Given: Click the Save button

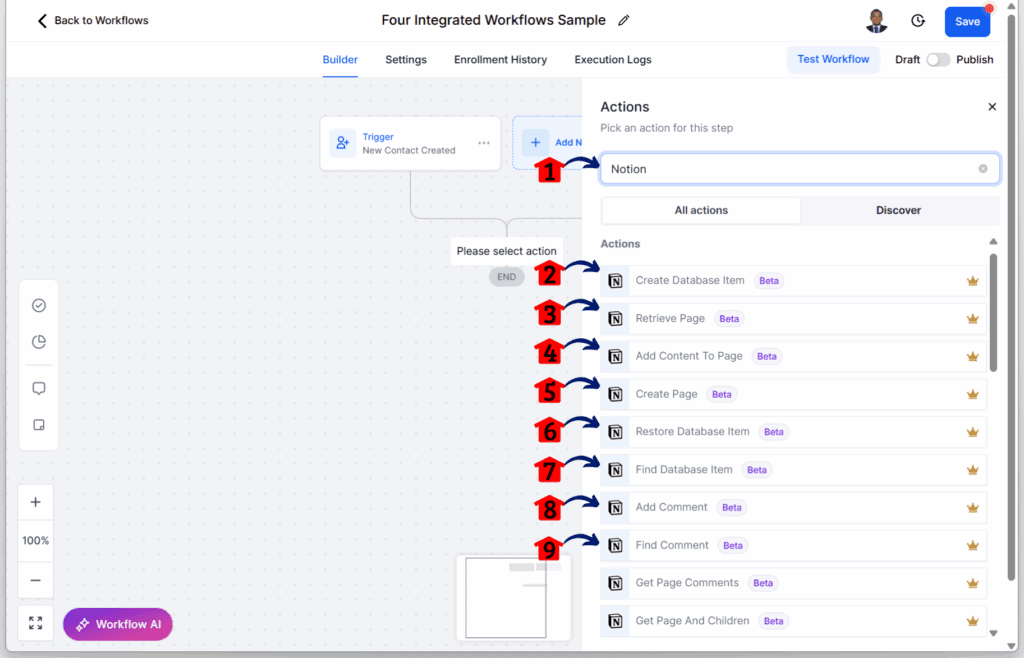Looking at the screenshot, I should (967, 22).
